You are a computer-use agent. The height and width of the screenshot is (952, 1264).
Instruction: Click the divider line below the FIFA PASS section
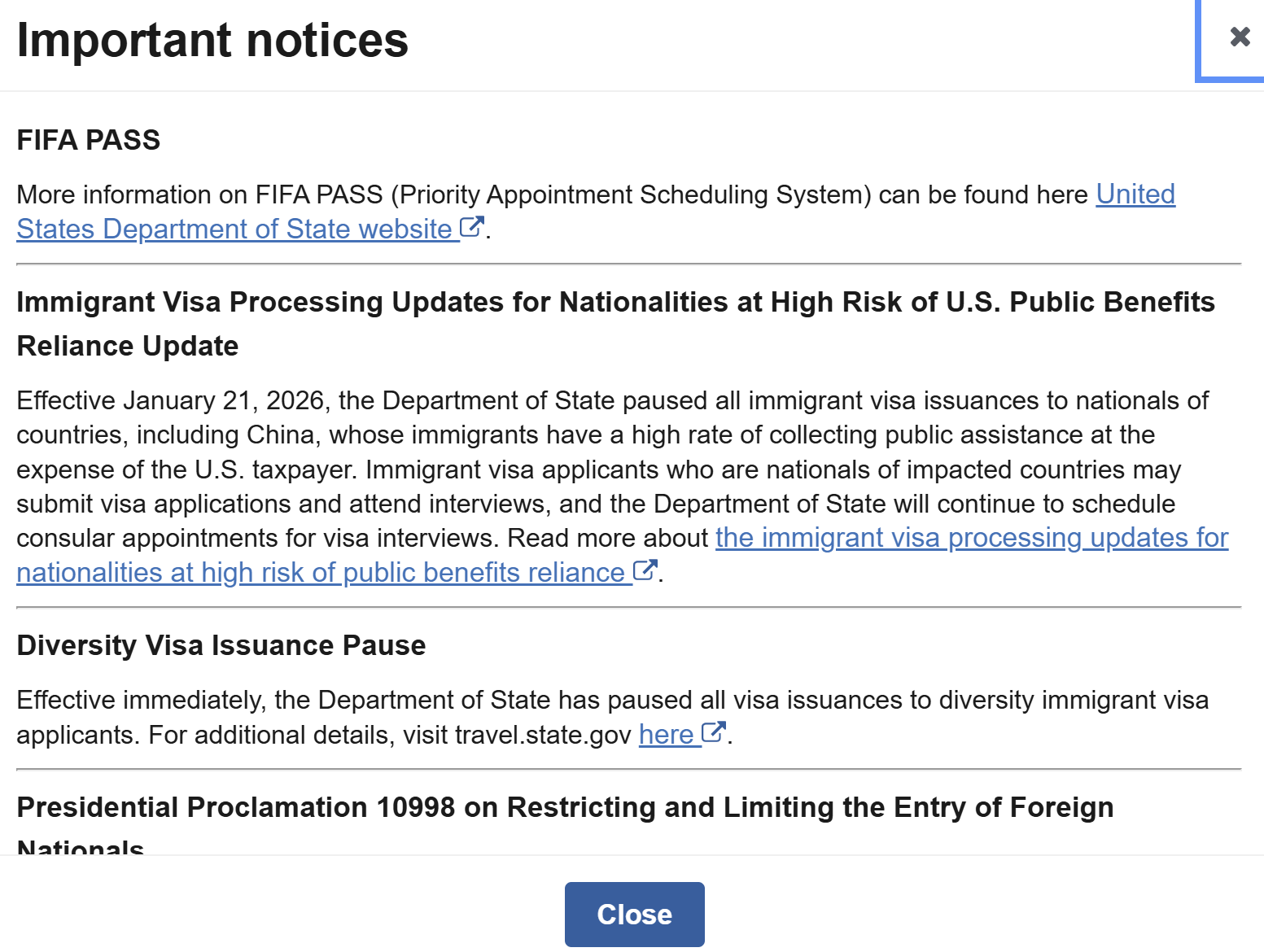(628, 264)
